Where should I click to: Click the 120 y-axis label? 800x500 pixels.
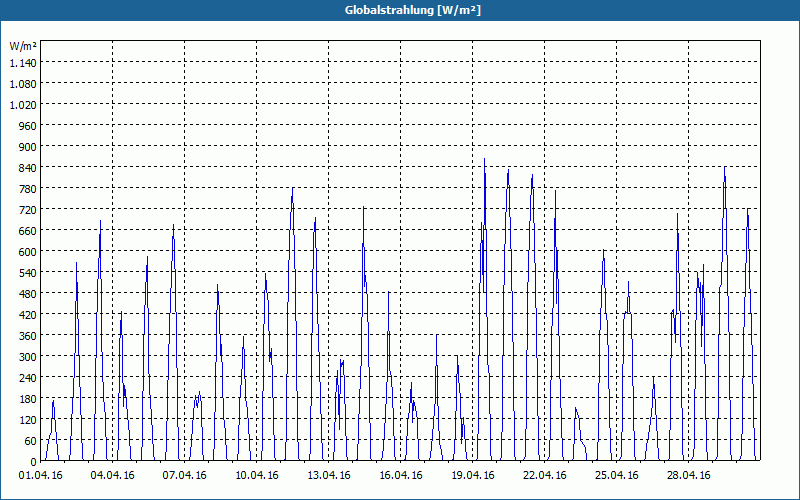point(28,419)
